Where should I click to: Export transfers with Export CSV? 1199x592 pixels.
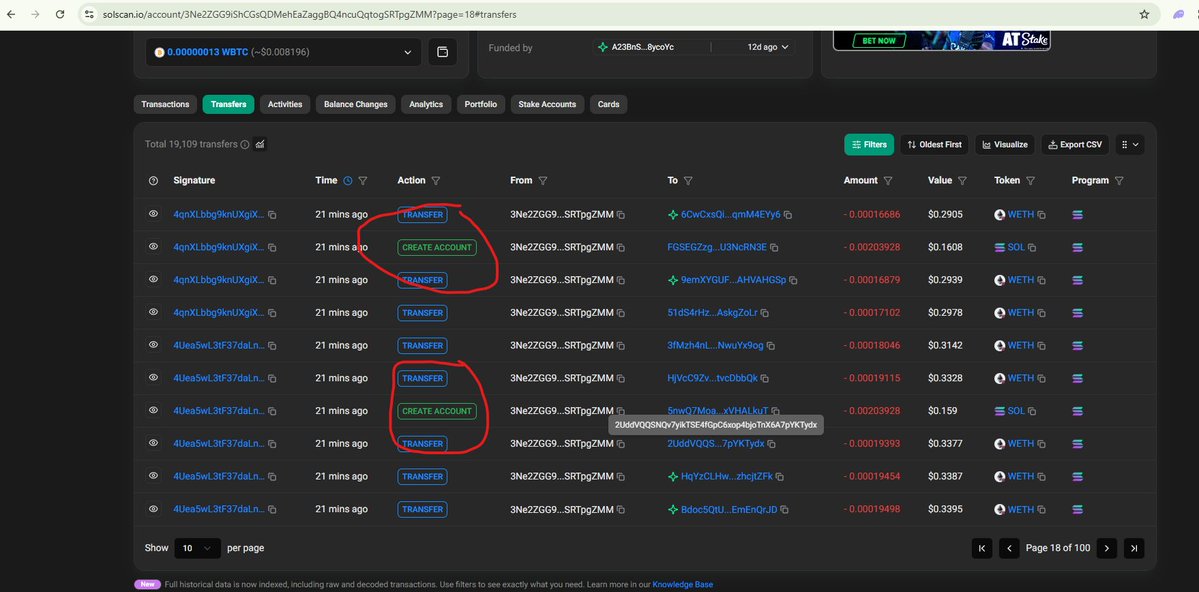click(1075, 145)
